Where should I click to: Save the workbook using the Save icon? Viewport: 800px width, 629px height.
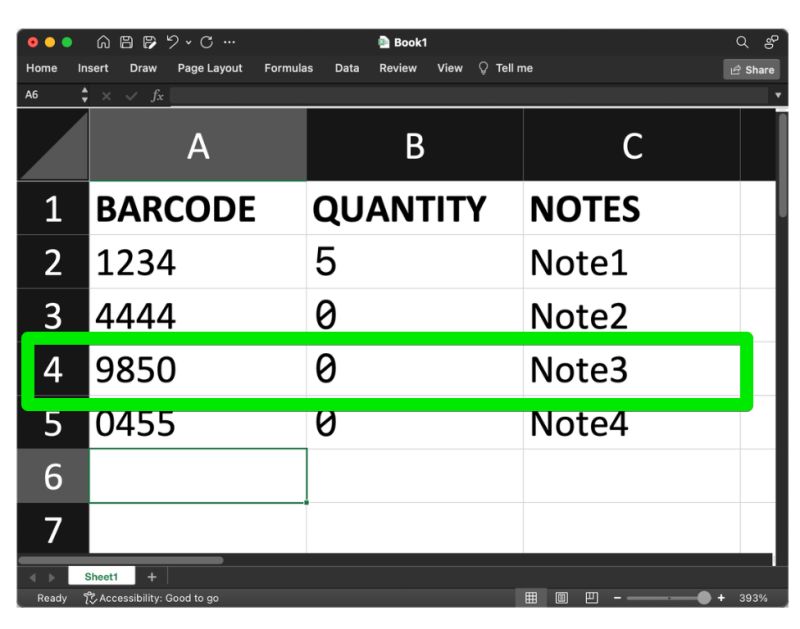tap(127, 42)
